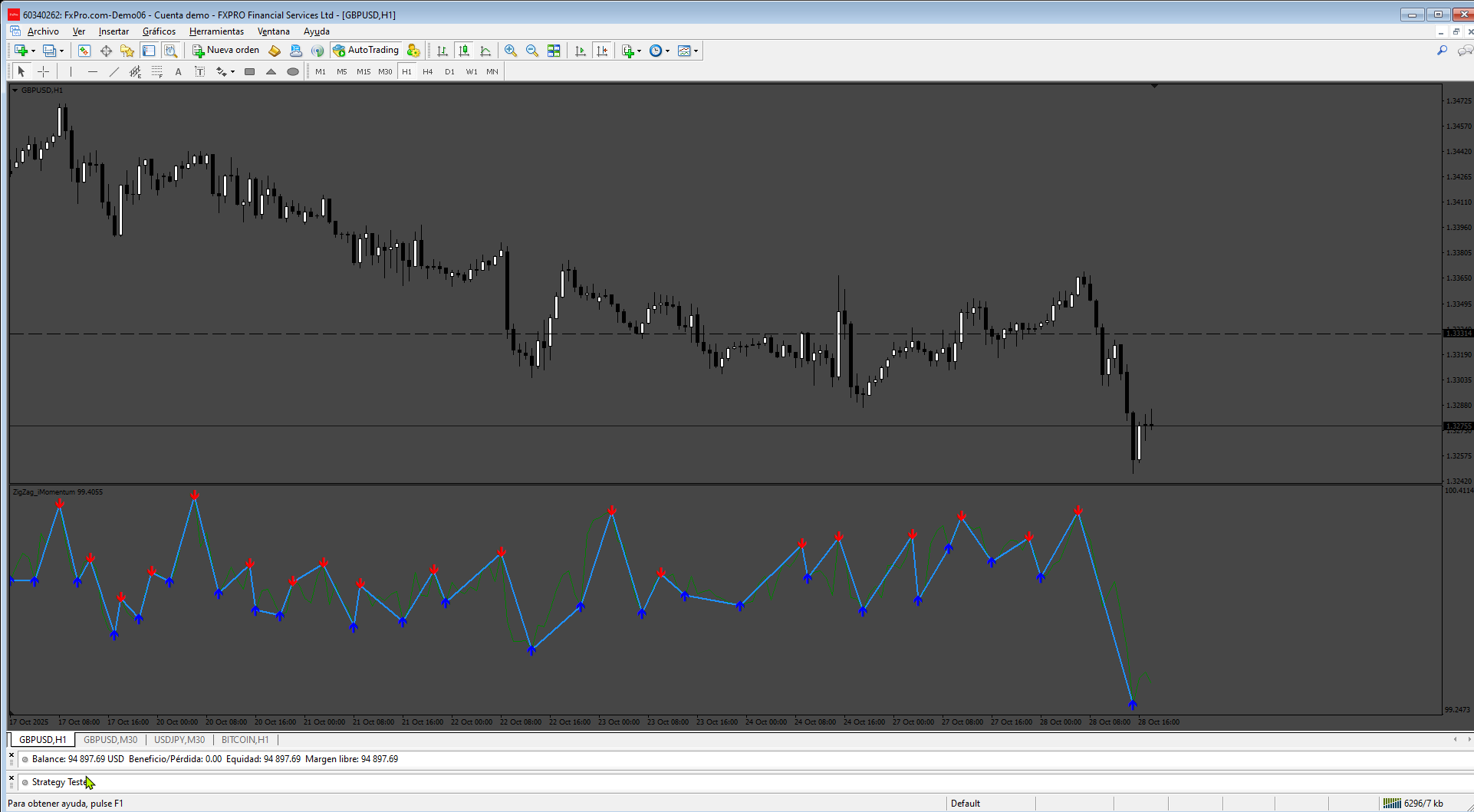The height and width of the screenshot is (812, 1474).
Task: Select the crosshair tool
Action: pyautogui.click(x=44, y=71)
